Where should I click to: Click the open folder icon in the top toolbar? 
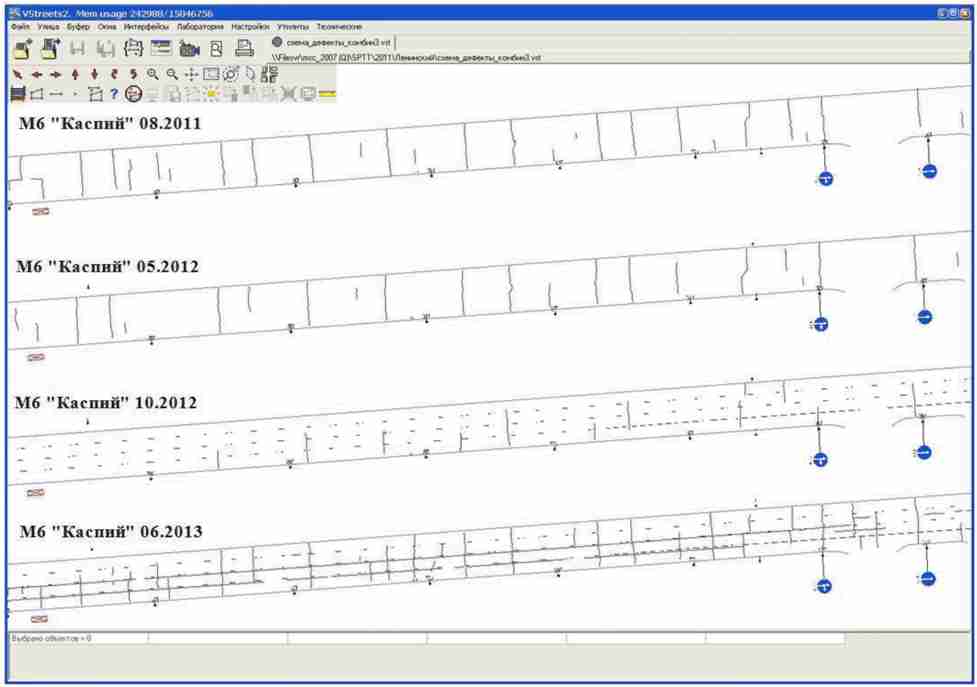tap(23, 48)
